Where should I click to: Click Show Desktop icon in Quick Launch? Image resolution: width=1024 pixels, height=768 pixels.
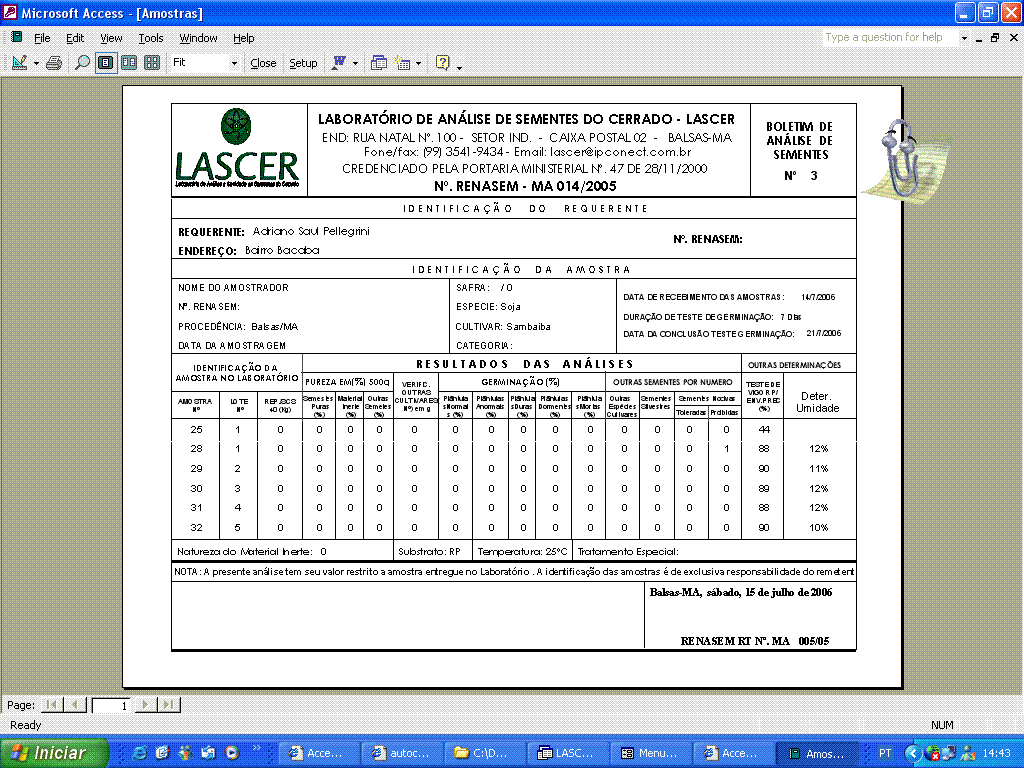coord(208,753)
